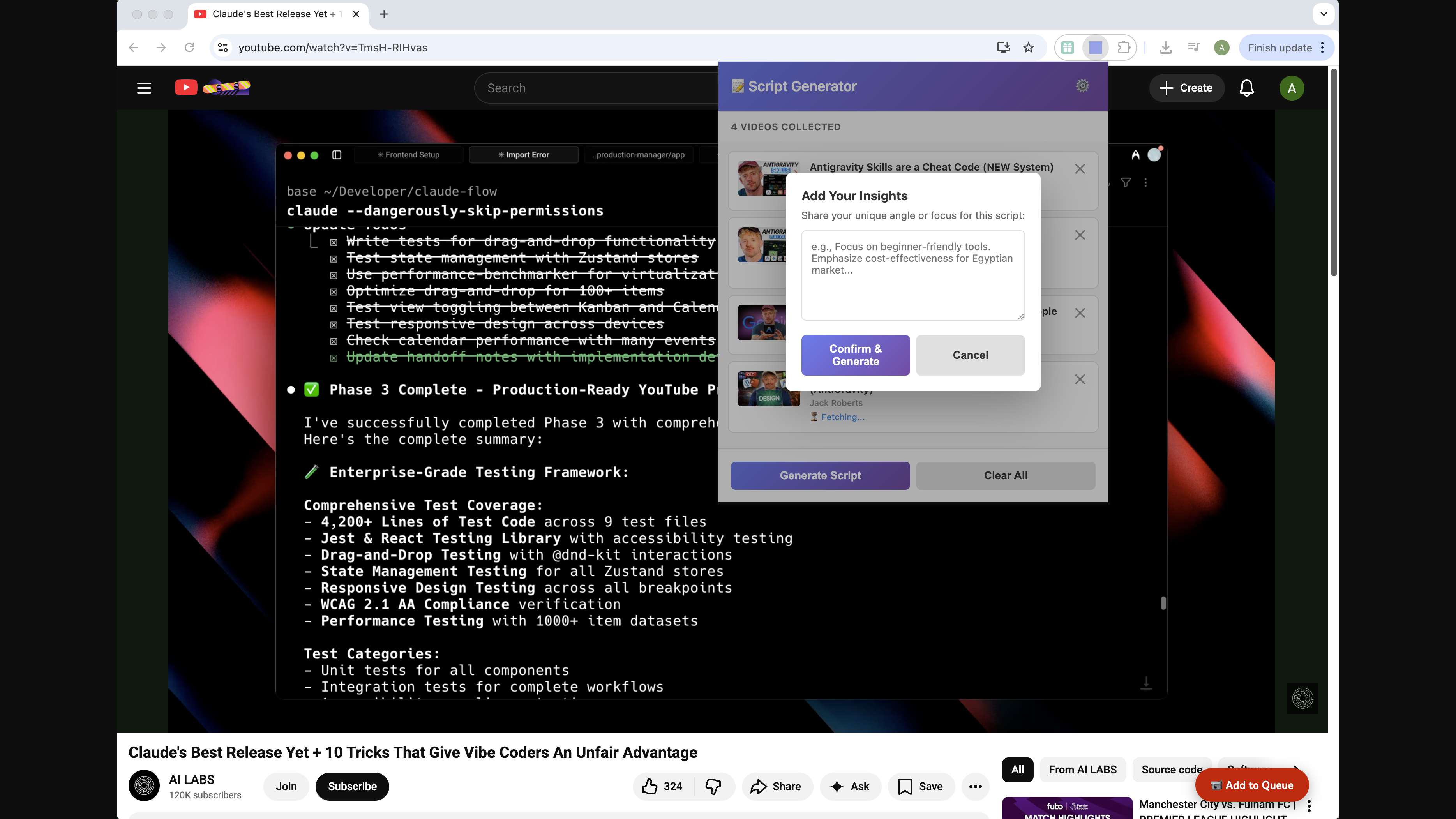
Task: Switch to the Source code chip tab
Action: 1172,769
